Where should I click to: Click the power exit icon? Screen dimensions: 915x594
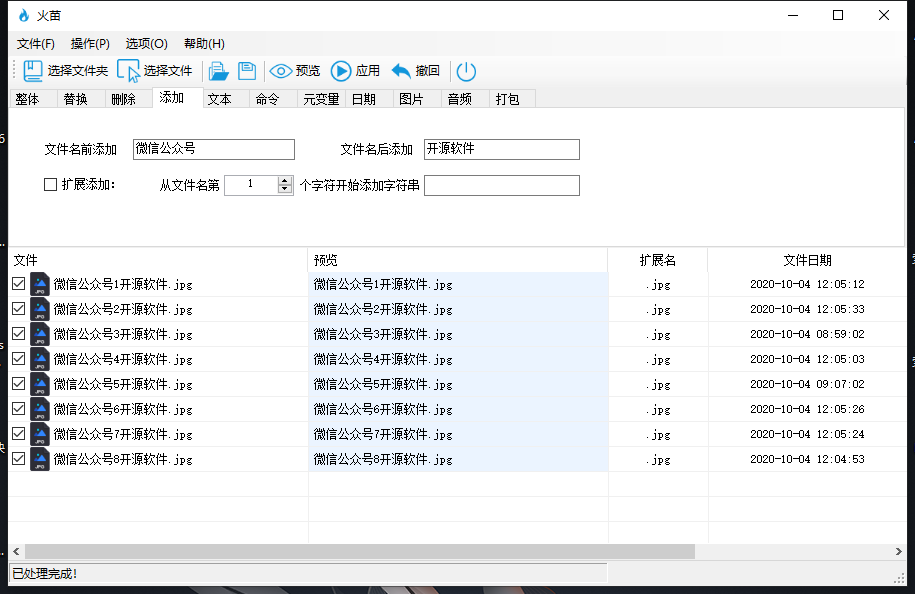(x=466, y=71)
